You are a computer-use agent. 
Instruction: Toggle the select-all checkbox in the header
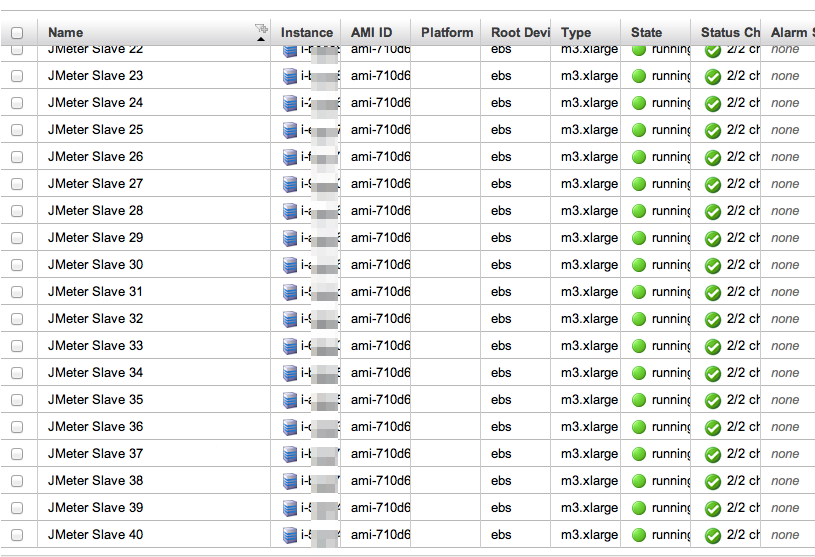(x=17, y=33)
